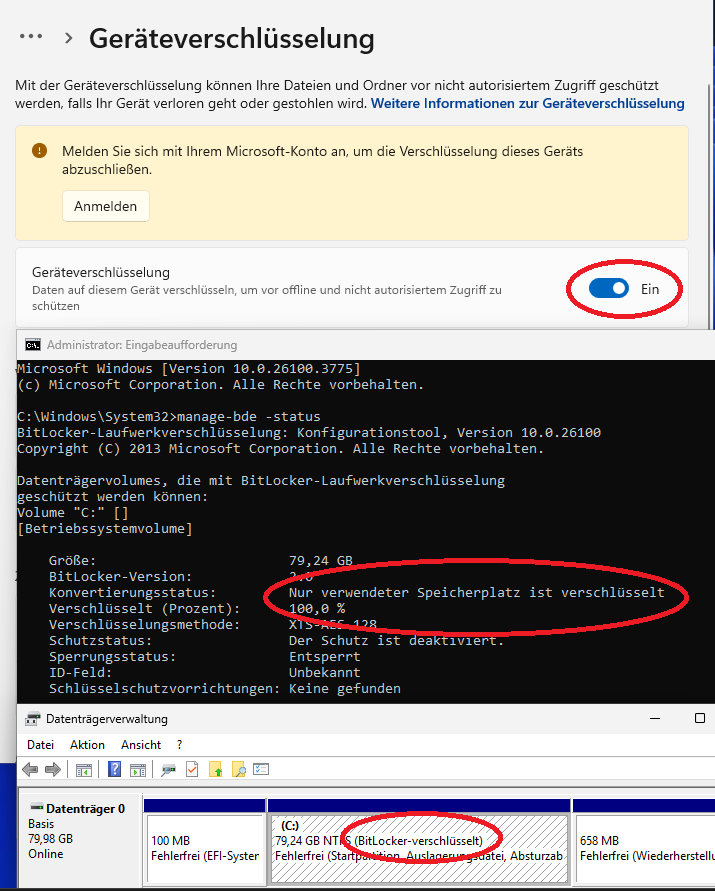Click the Verschlüsselungsmethode line
The width and height of the screenshot is (715, 891).
click(x=213, y=624)
